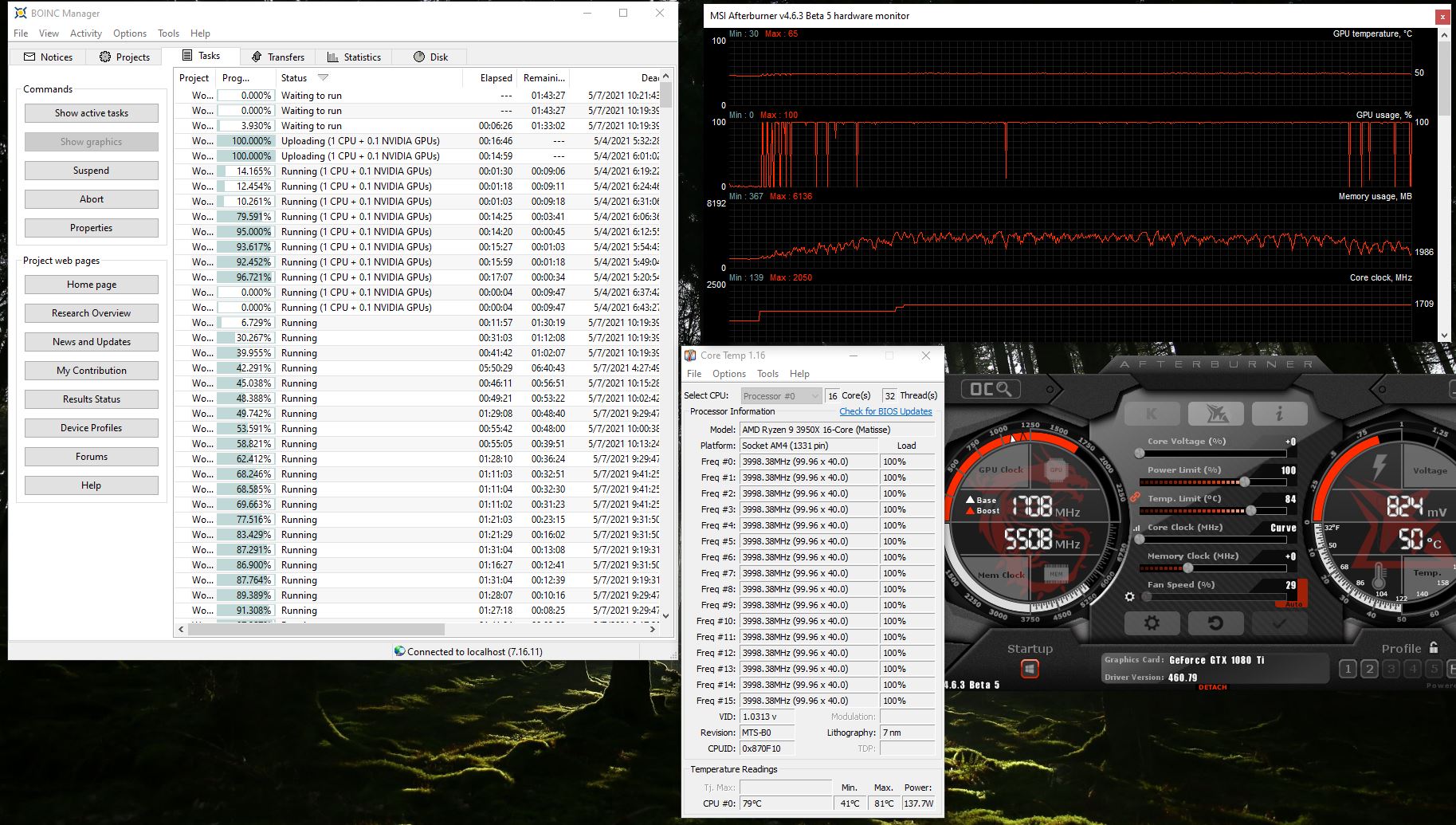
Task: Open the fan speed gear icon
Action: 1129,596
